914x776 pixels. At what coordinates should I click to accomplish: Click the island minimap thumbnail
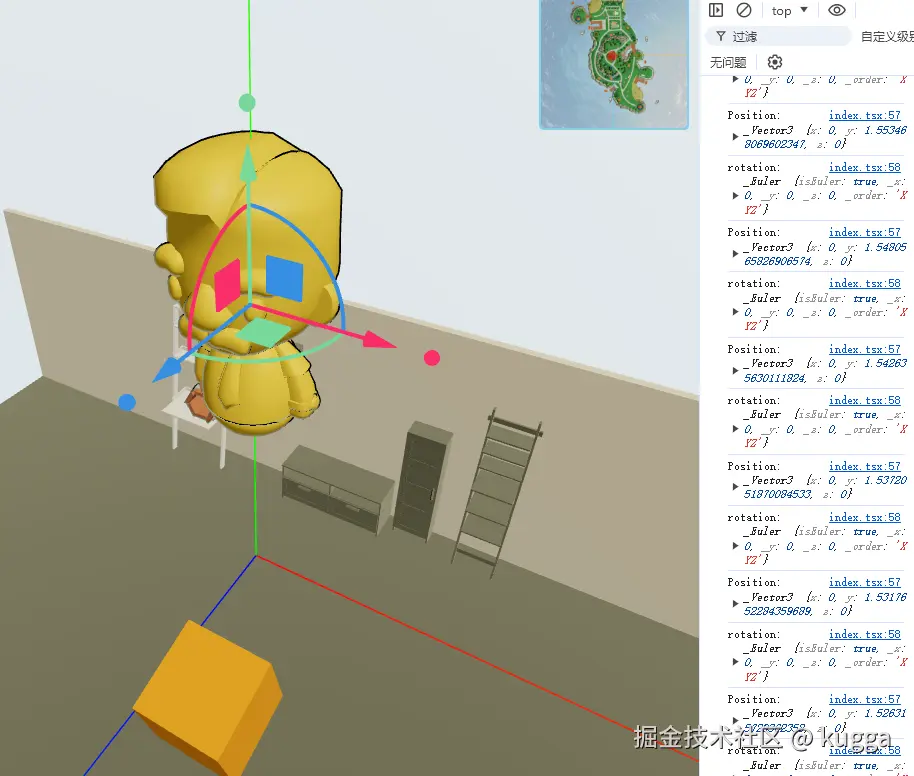(614, 64)
